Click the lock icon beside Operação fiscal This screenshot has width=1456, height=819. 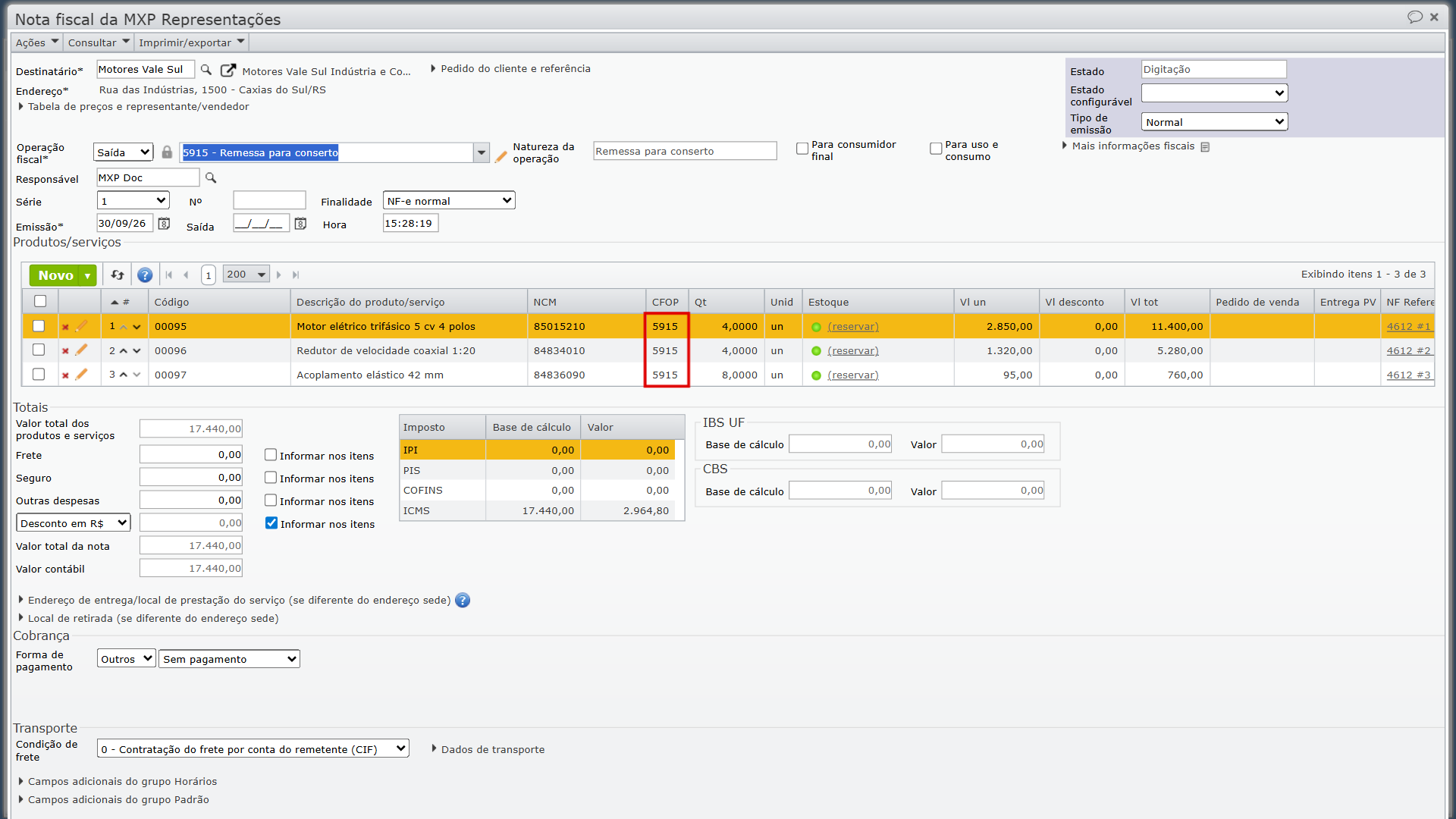pos(167,152)
